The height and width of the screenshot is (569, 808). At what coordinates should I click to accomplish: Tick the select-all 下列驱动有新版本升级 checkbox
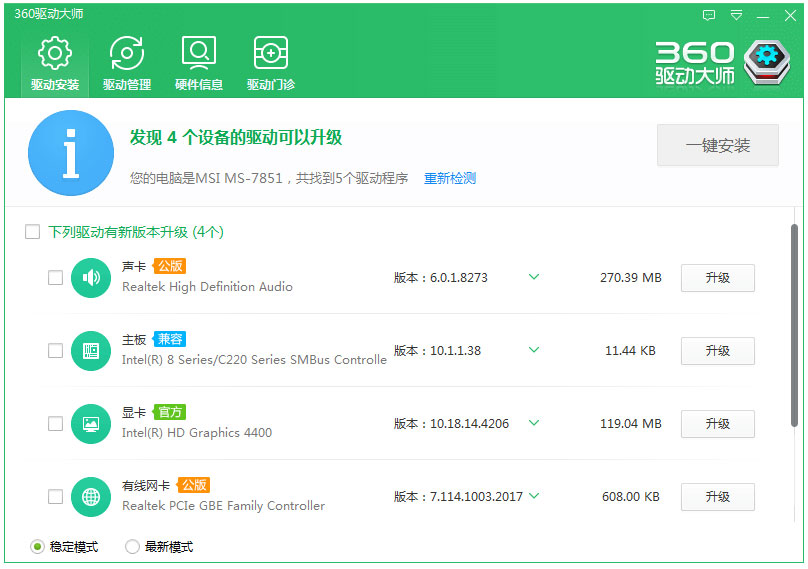pos(32,232)
